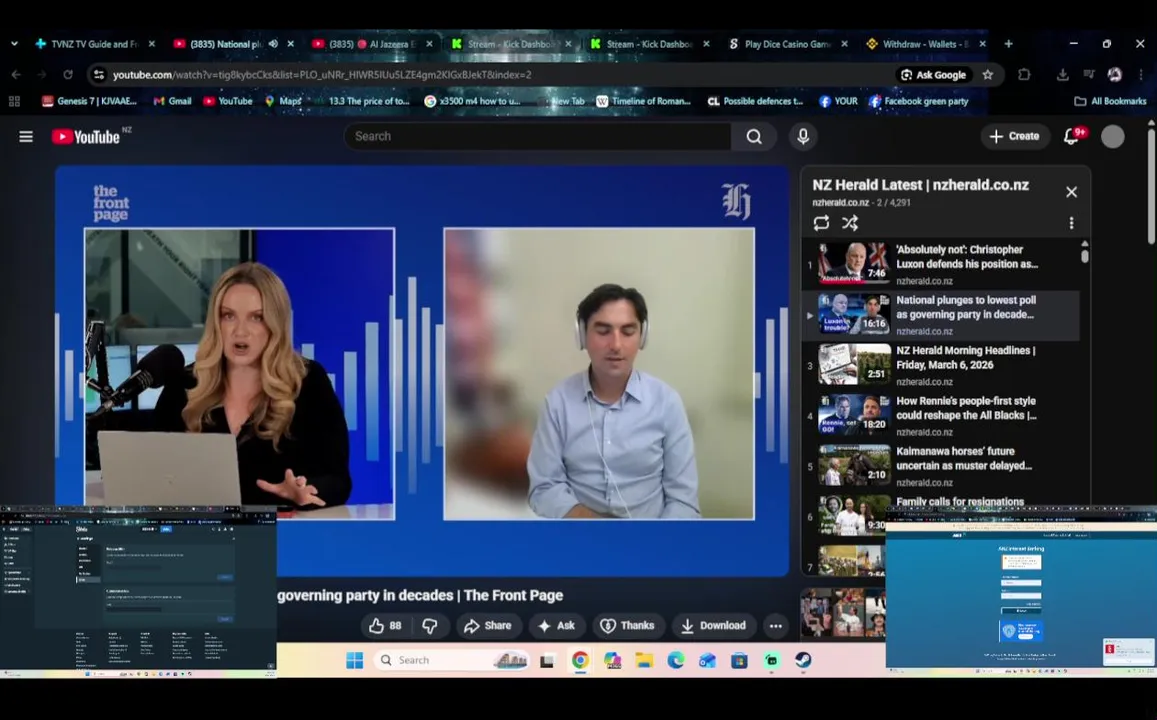
Task: Bookmark this page with star icon
Action: tap(987, 75)
